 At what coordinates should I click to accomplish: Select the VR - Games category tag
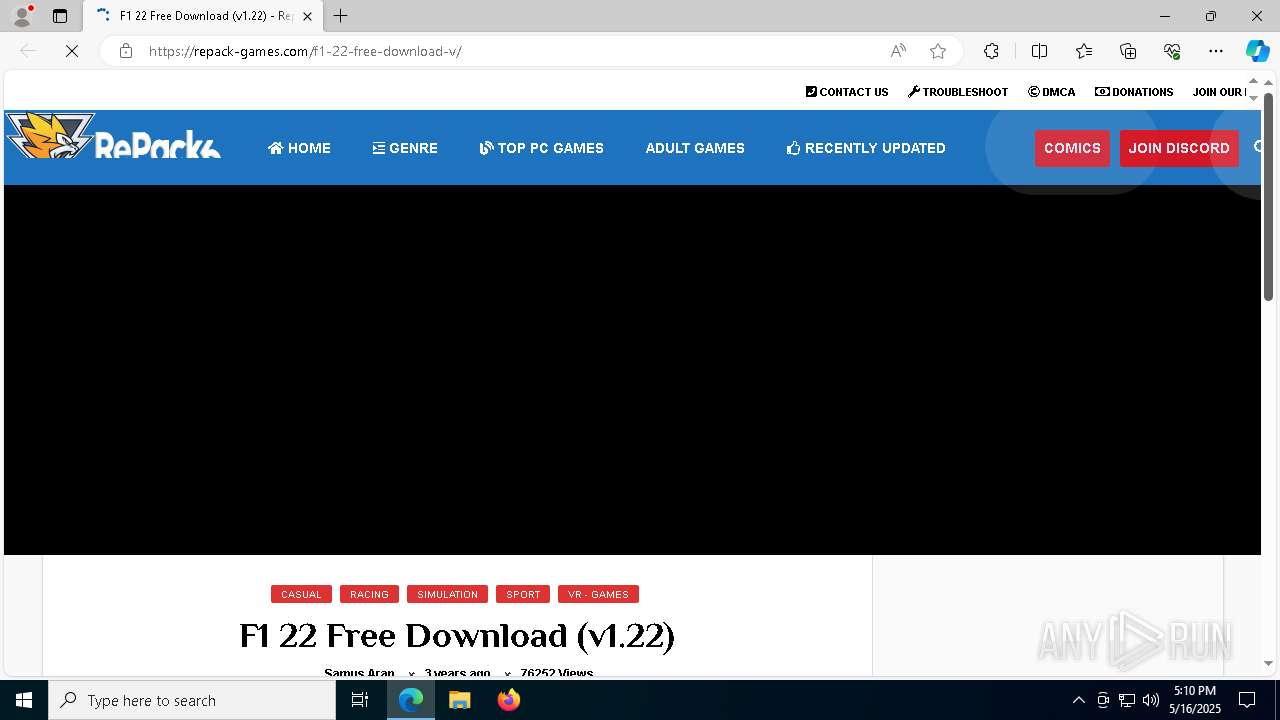598,594
